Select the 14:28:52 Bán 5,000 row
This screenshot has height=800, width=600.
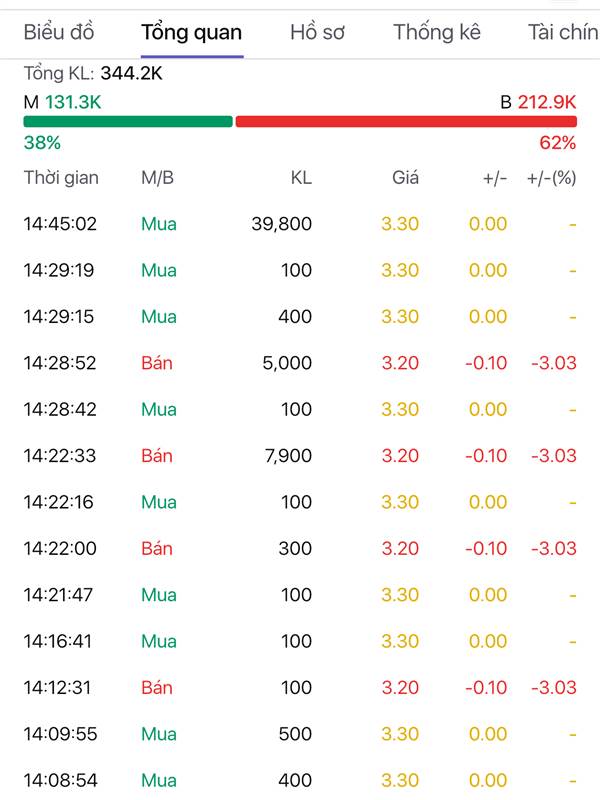pyautogui.click(x=300, y=363)
